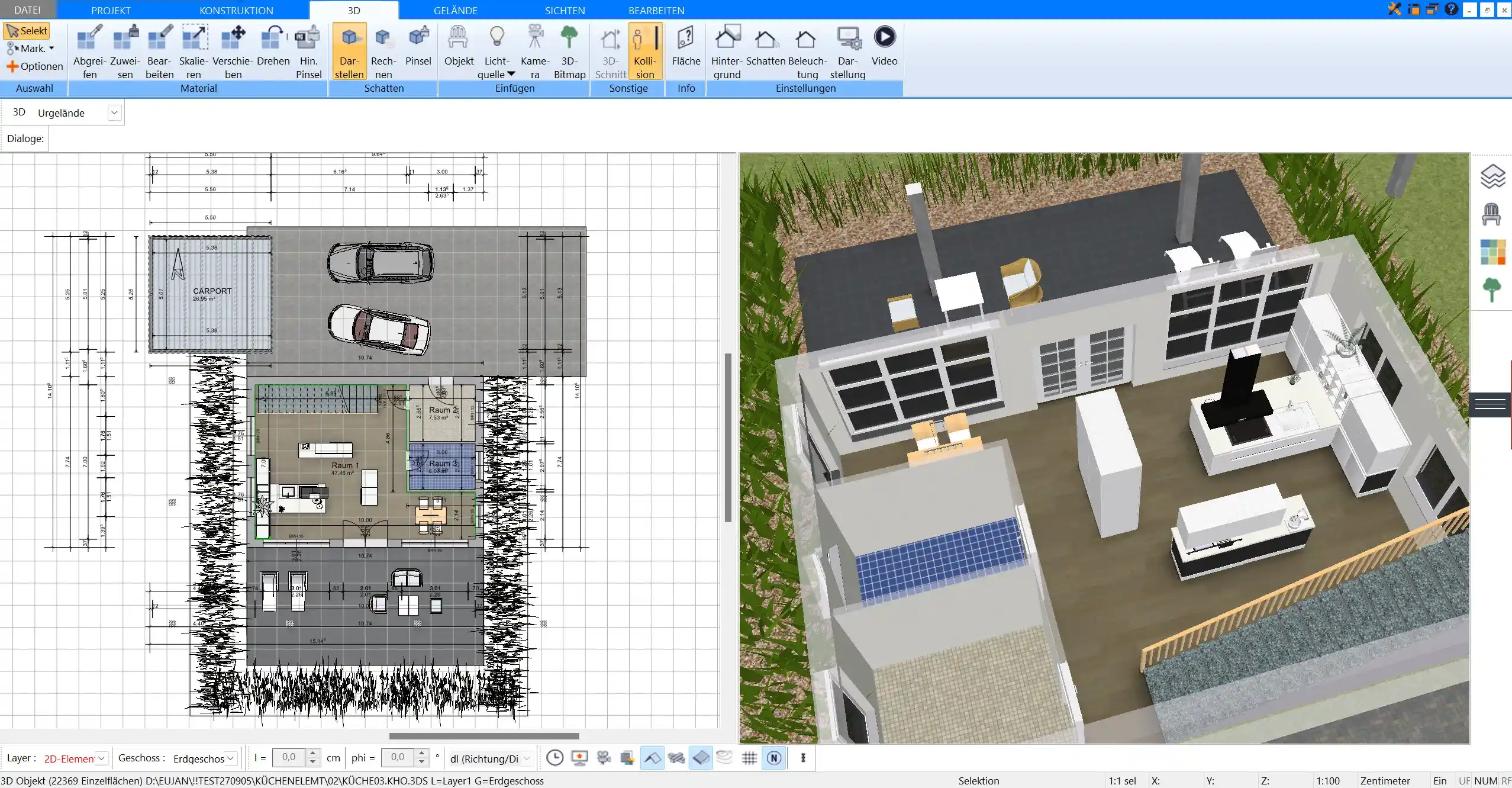
Task: Toggle the north arrow N icon
Action: coord(774,758)
